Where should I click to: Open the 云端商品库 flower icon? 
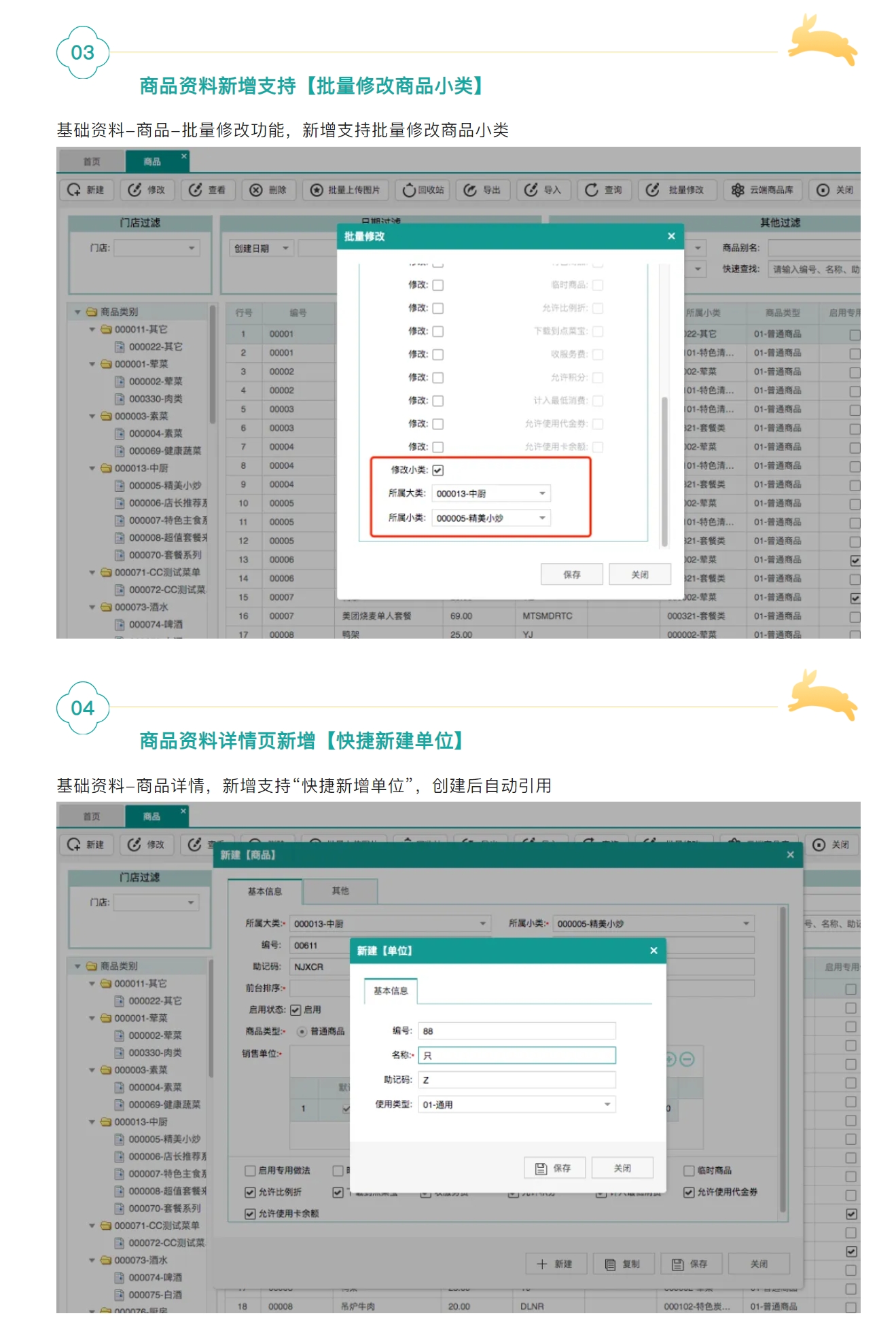click(738, 190)
